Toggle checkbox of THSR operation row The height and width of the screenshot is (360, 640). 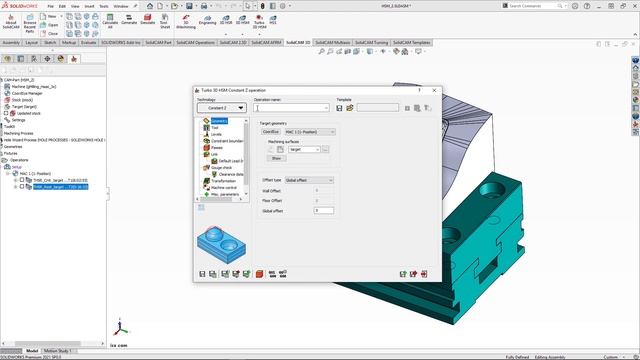point(22,180)
